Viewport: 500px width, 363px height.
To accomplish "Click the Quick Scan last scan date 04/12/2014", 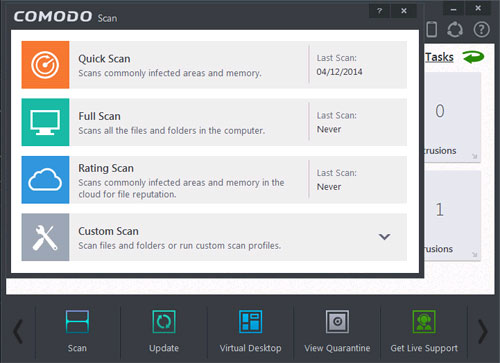I will click(x=339, y=72).
